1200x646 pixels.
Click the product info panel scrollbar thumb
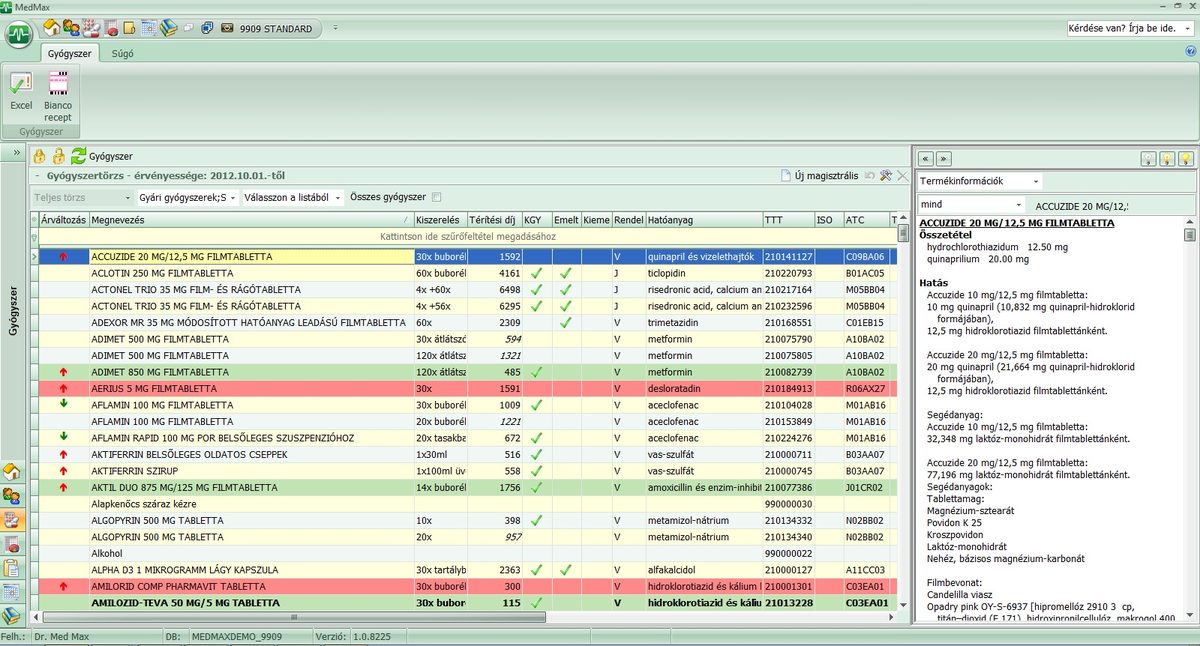[1190, 235]
